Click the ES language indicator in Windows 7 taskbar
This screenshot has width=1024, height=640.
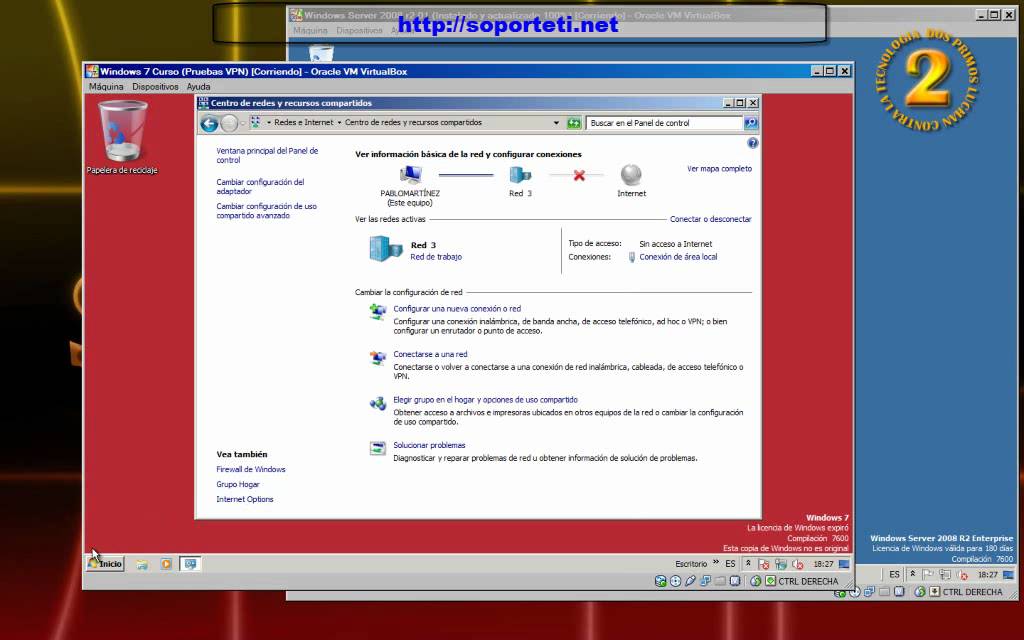coord(730,564)
